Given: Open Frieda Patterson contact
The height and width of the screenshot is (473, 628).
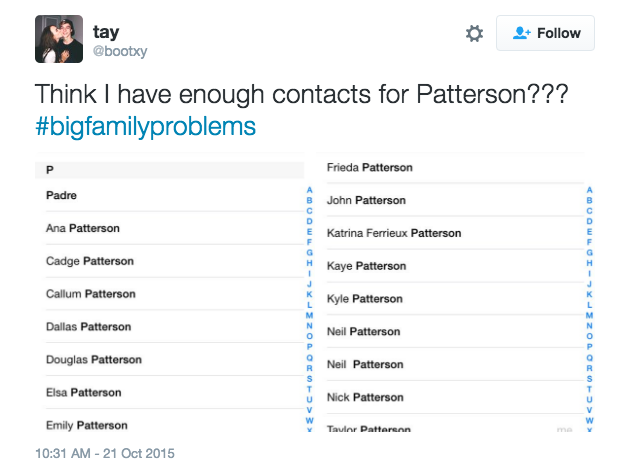Looking at the screenshot, I should (455, 167).
